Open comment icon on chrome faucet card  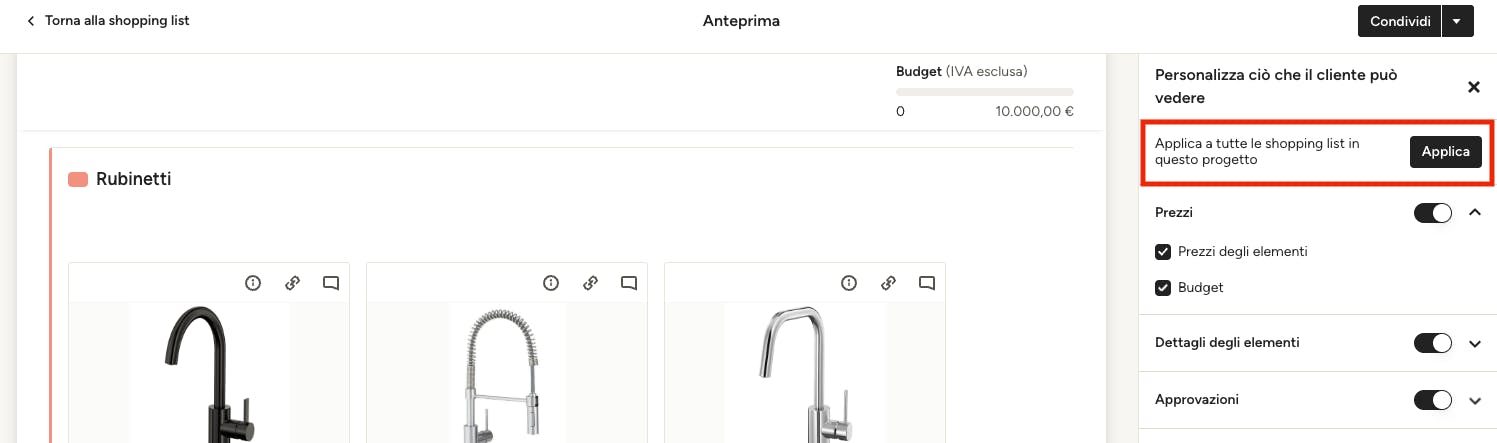[x=927, y=283]
